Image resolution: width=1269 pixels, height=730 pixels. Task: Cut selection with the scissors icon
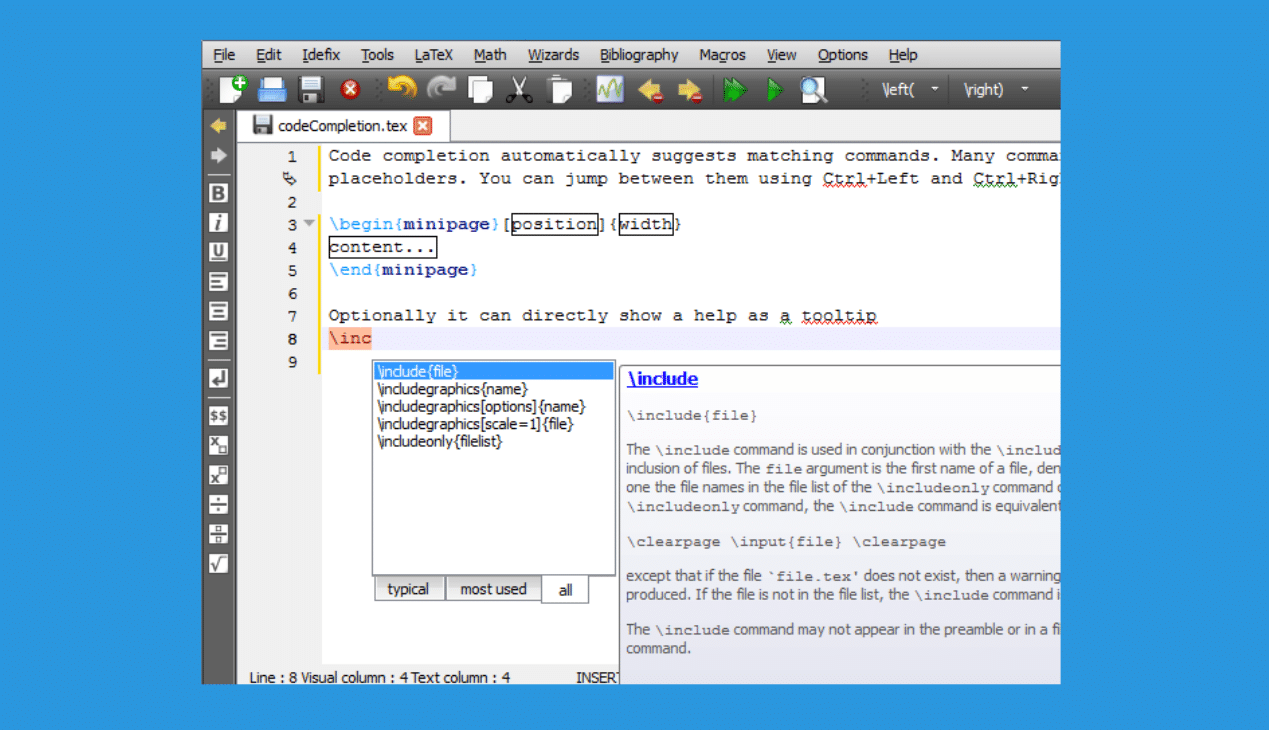point(519,90)
